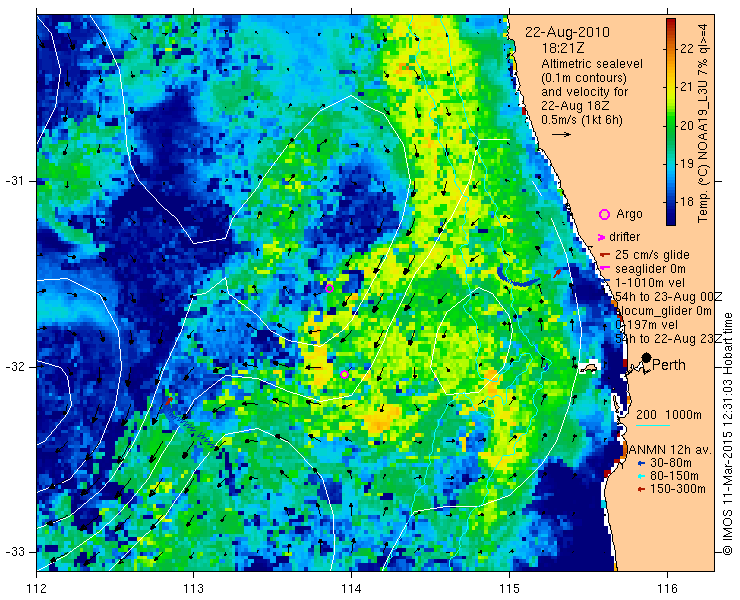Viewport: 740px width, 600px height.
Task: Click the Altimetric sealevel text
Action: [592, 64]
